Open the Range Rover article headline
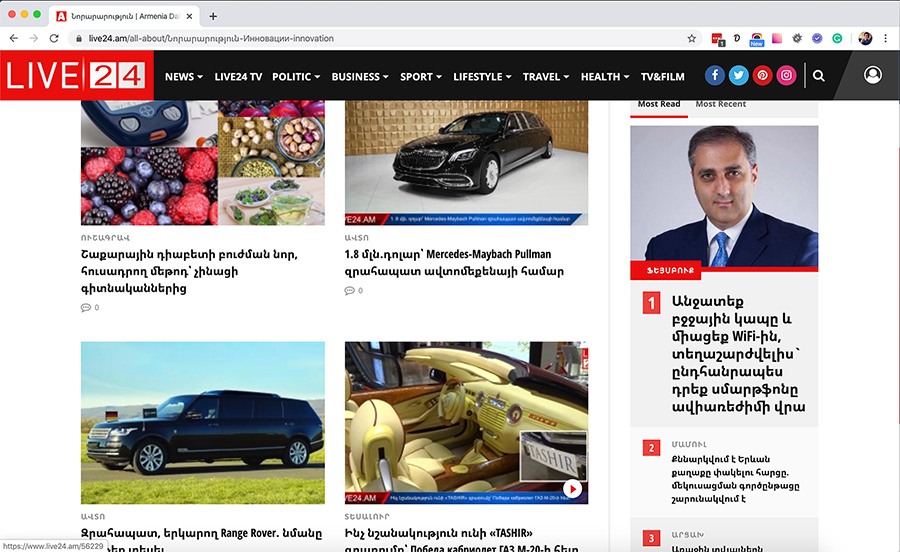Screen dimensions: 900x552 [x=201, y=539]
